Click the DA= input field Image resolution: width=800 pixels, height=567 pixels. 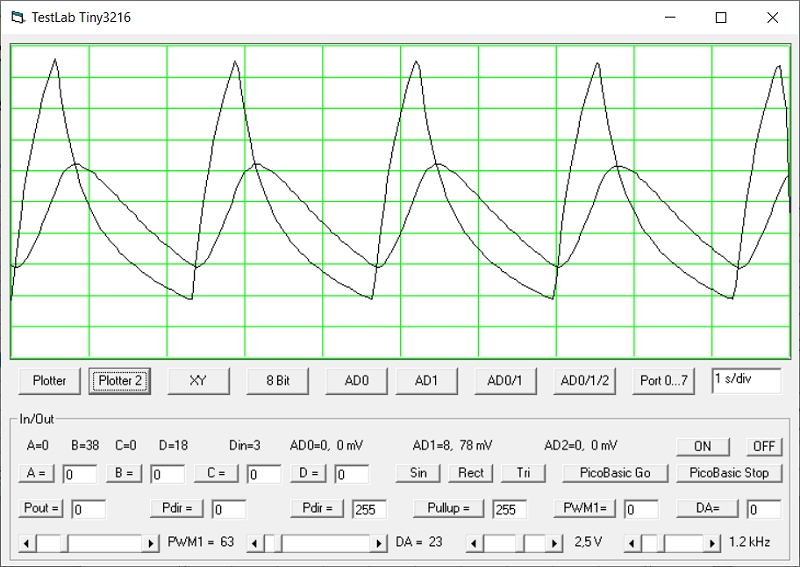click(x=764, y=509)
